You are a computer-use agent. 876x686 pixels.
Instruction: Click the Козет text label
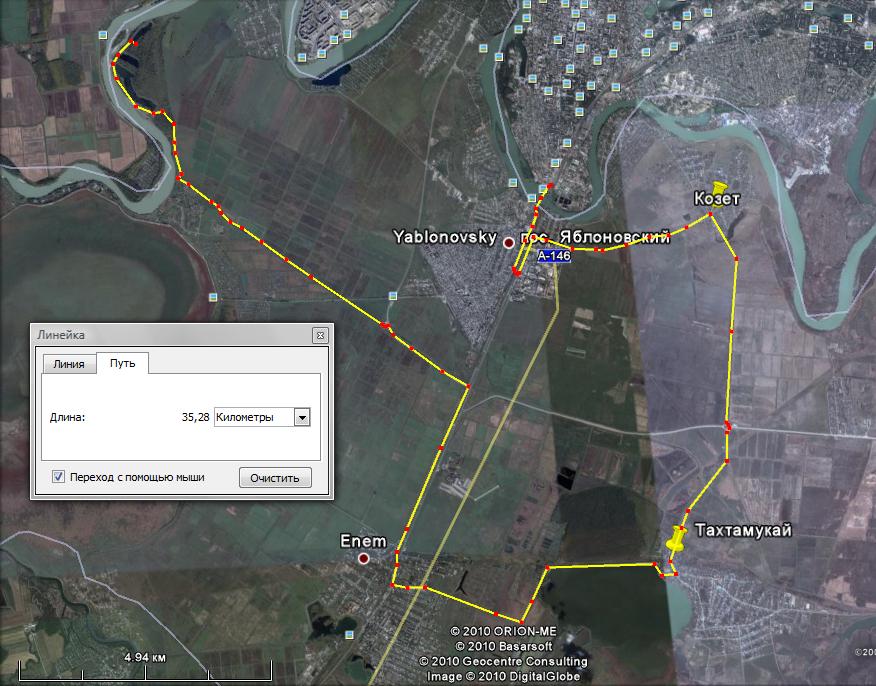pyautogui.click(x=717, y=199)
